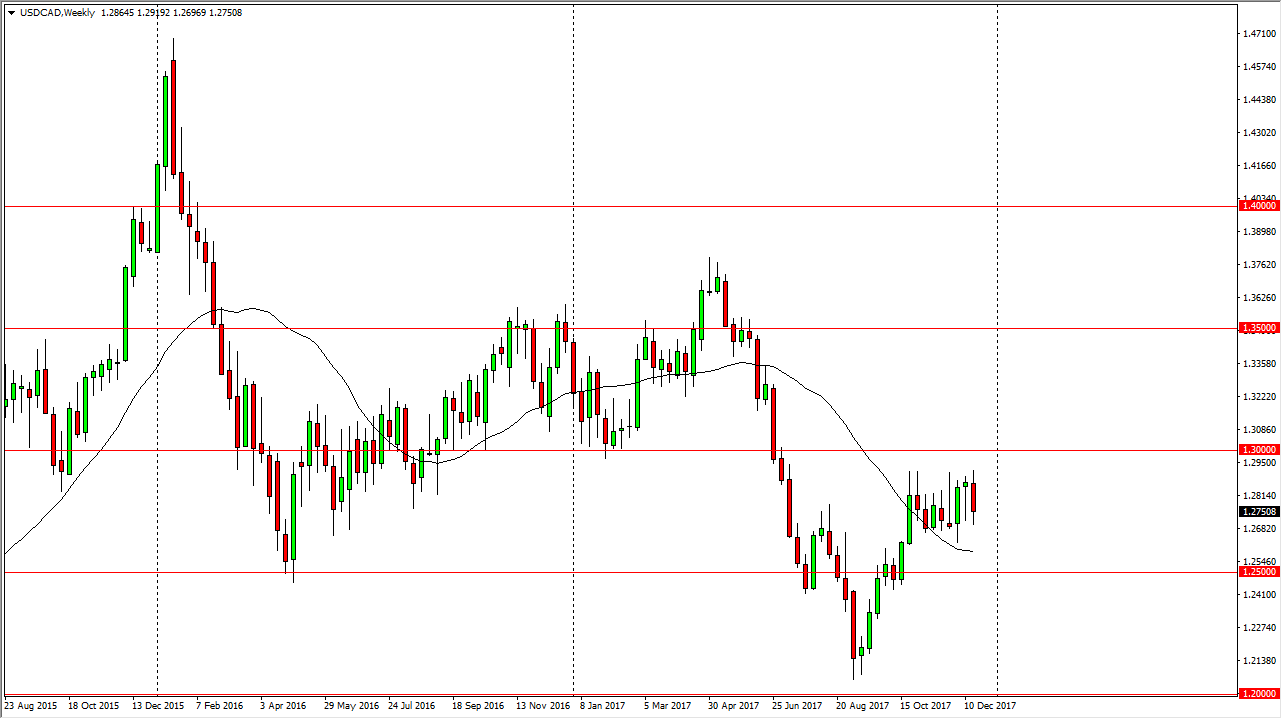
Task: Select the 3 Apr 2016 time axis label
Action: point(284,706)
